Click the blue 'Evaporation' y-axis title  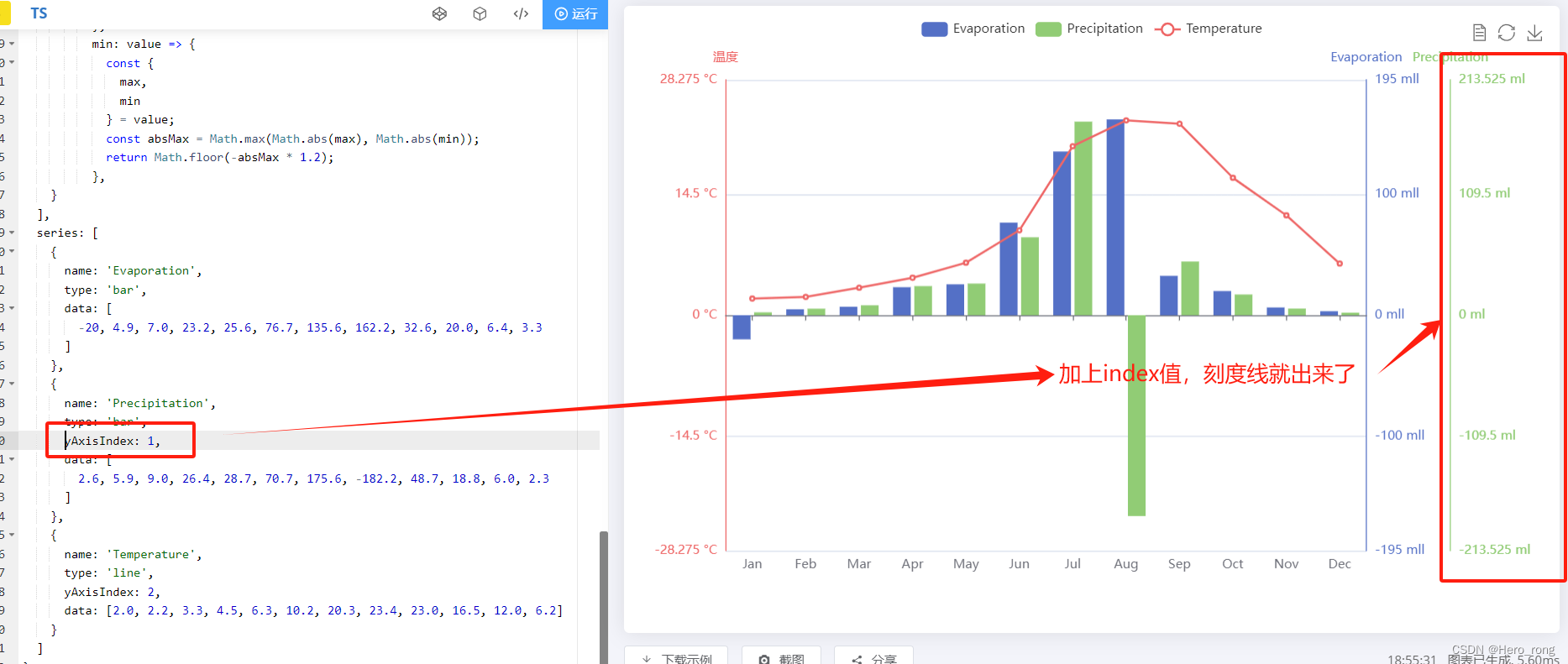tap(1366, 57)
